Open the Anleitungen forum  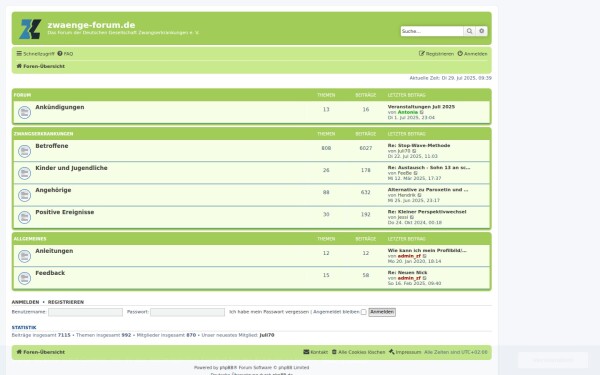(54, 251)
